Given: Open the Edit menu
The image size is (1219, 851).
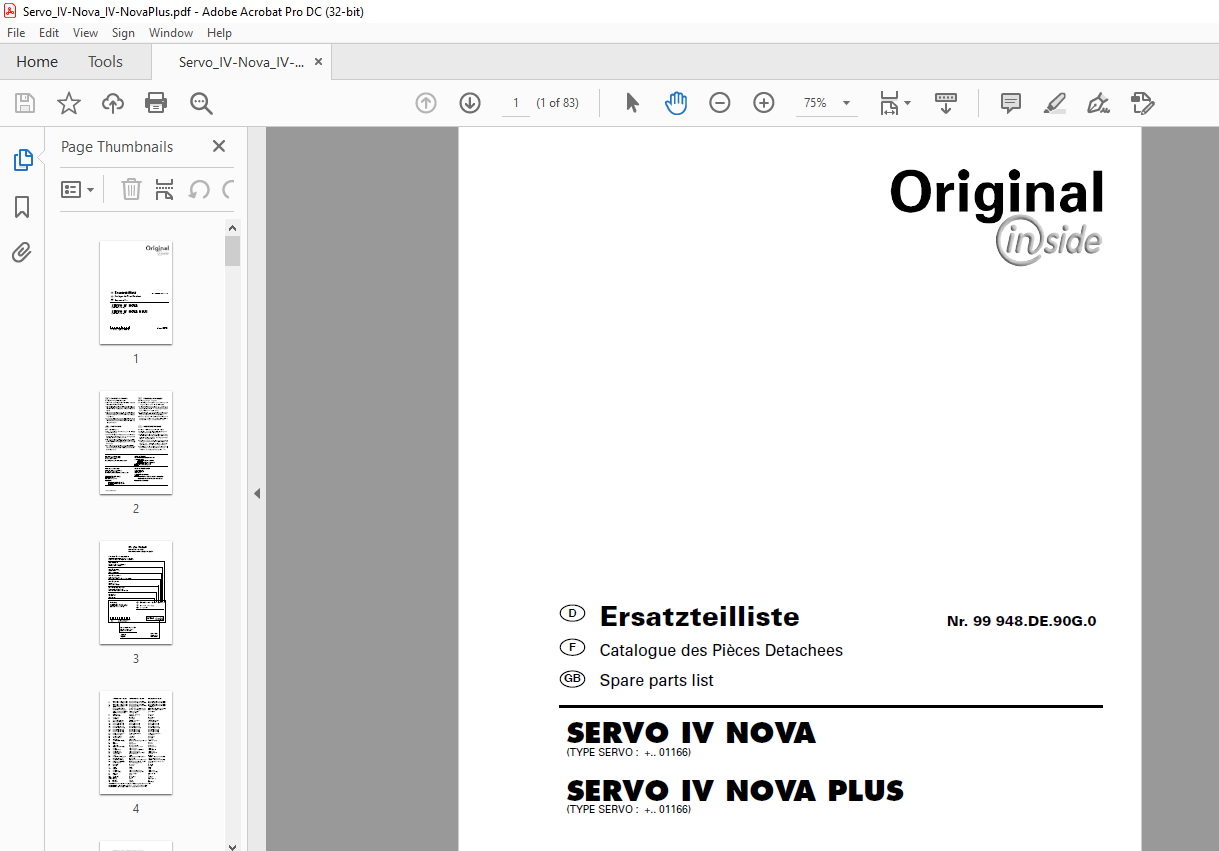Looking at the screenshot, I should click(49, 33).
